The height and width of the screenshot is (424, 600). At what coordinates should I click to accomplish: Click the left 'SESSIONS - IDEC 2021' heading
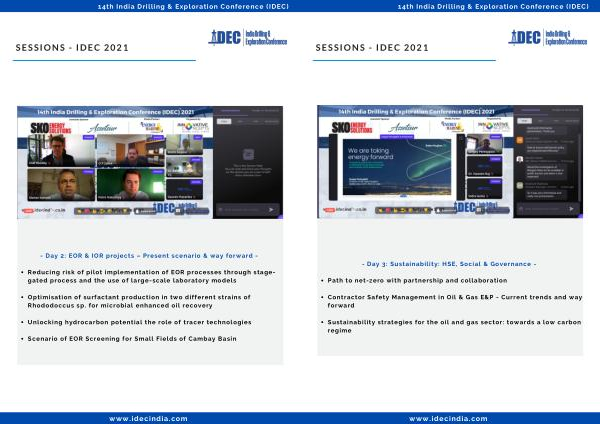click(x=72, y=48)
